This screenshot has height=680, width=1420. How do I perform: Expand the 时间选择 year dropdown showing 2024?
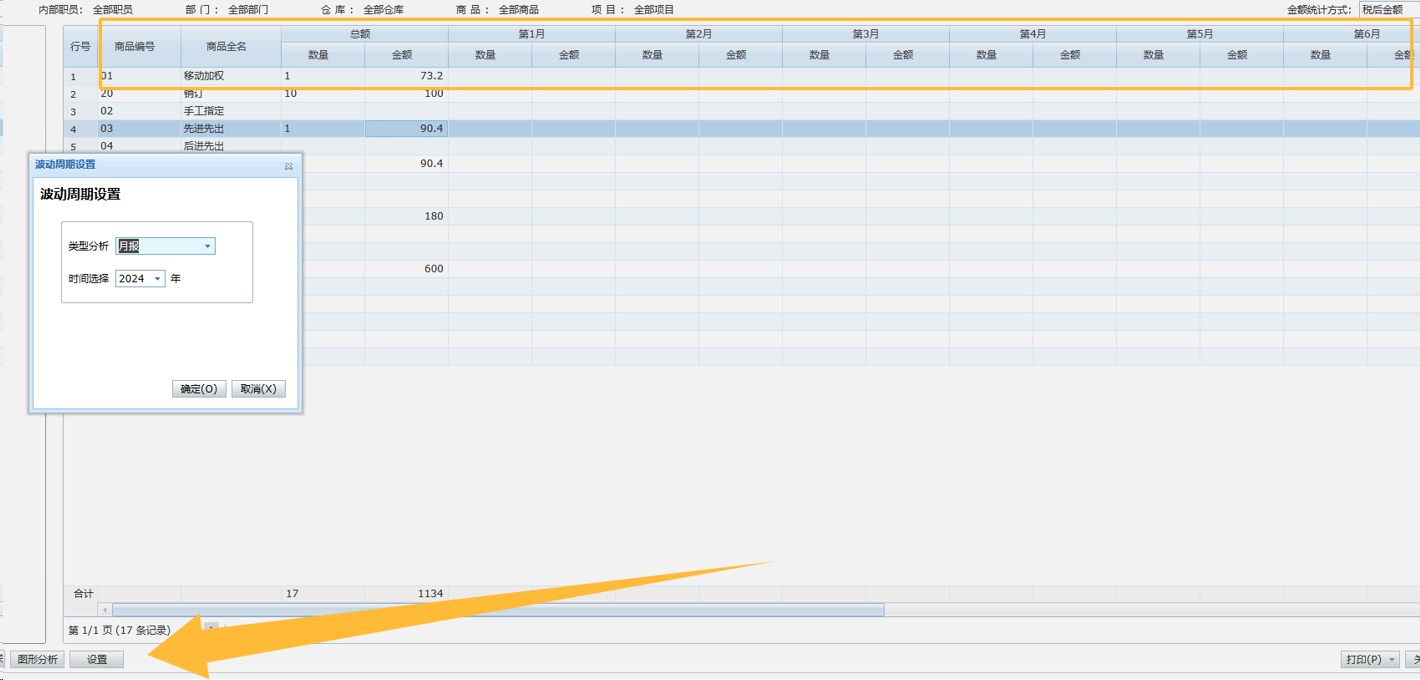click(158, 279)
